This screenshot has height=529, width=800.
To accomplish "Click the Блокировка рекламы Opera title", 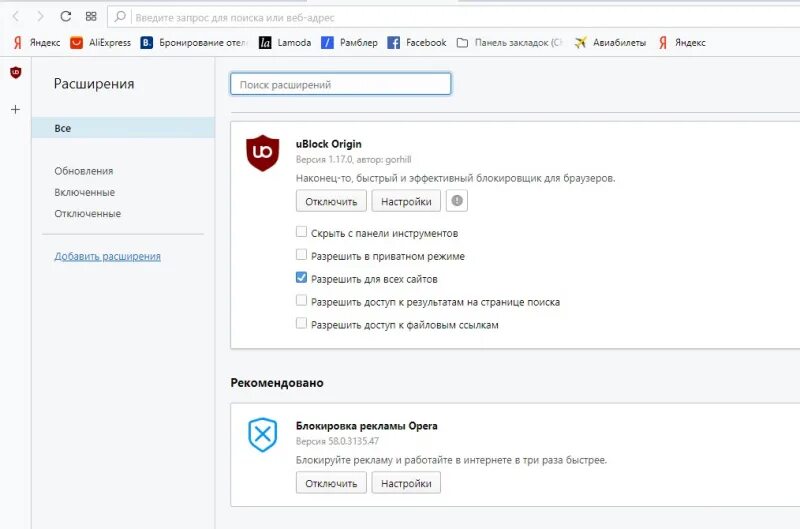I will (367, 426).
